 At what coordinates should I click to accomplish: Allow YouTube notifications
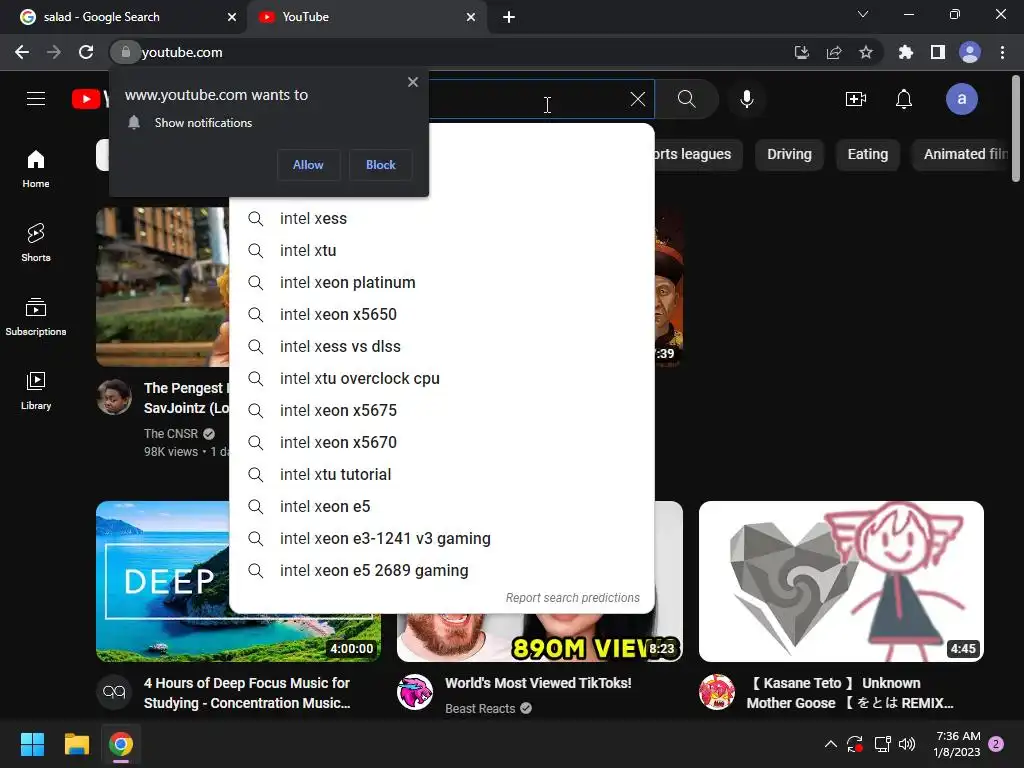click(x=308, y=165)
